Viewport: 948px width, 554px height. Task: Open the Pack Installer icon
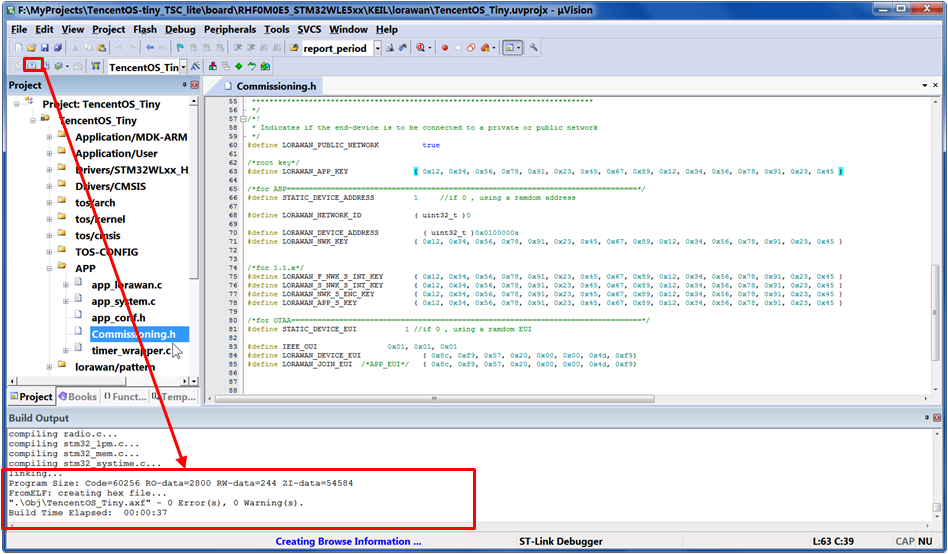click(265, 66)
